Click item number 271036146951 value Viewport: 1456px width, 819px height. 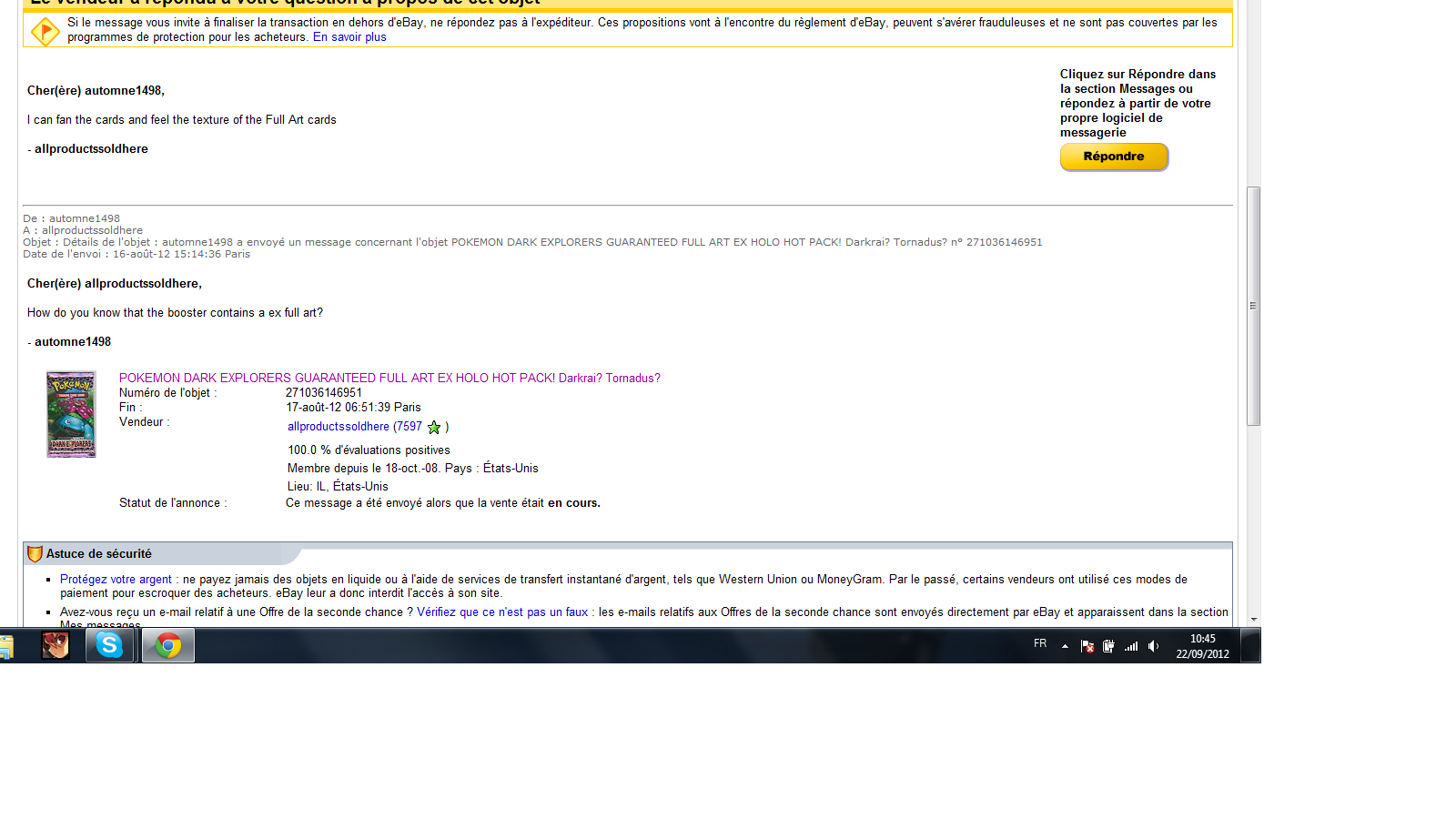[324, 393]
